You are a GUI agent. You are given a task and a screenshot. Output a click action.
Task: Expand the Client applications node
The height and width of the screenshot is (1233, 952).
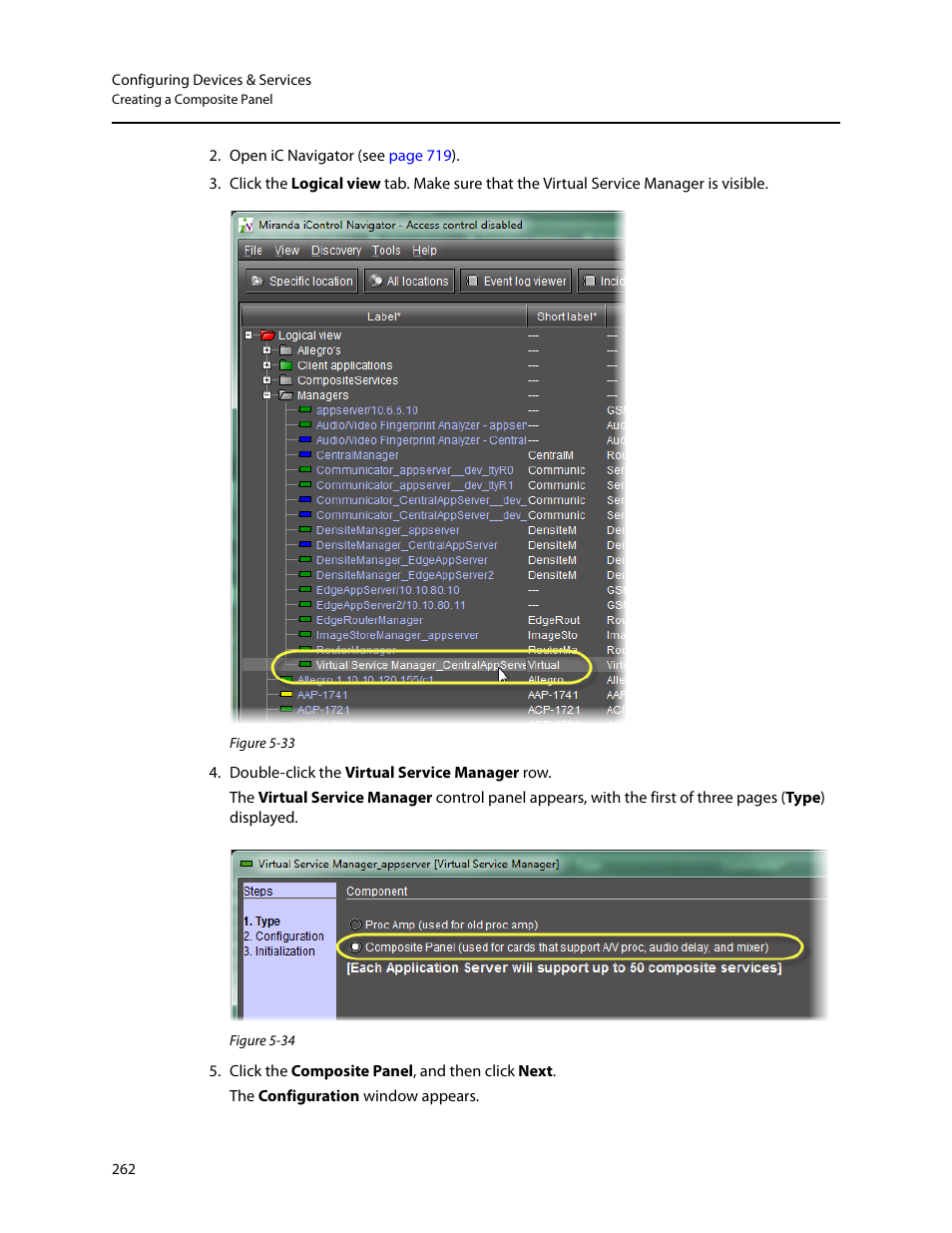(x=267, y=365)
